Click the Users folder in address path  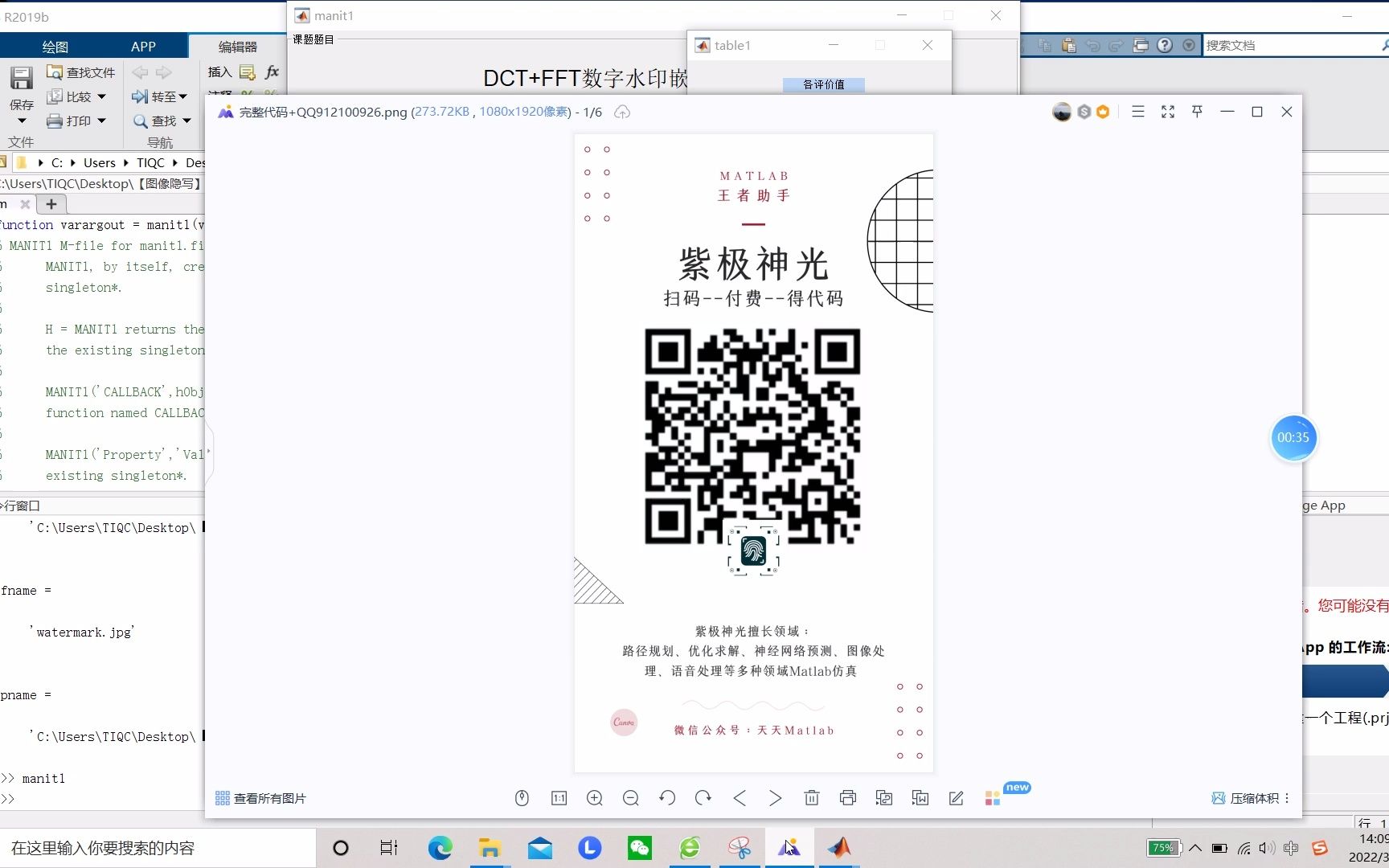point(100,162)
